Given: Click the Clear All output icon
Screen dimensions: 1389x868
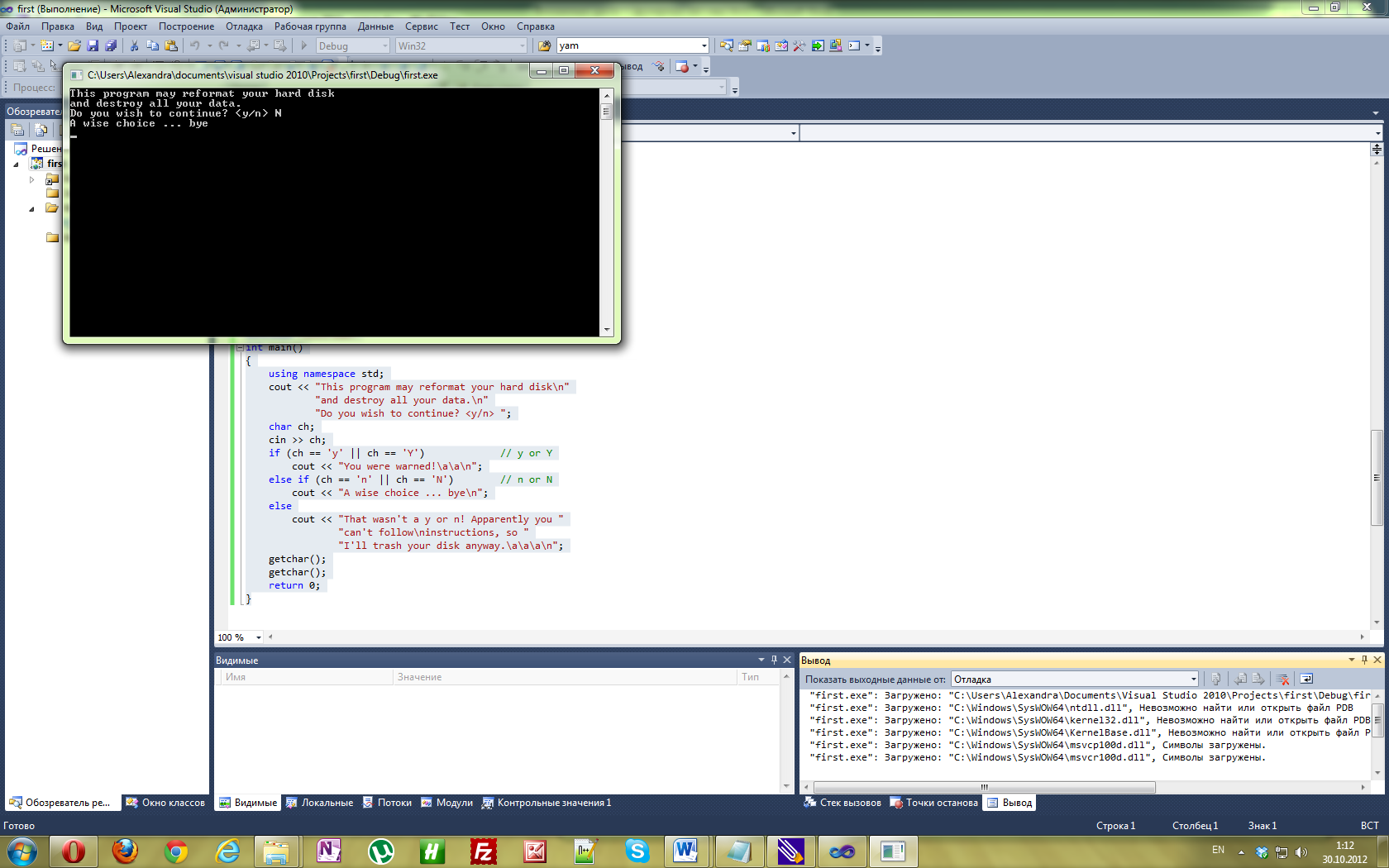Looking at the screenshot, I should click(1282, 679).
